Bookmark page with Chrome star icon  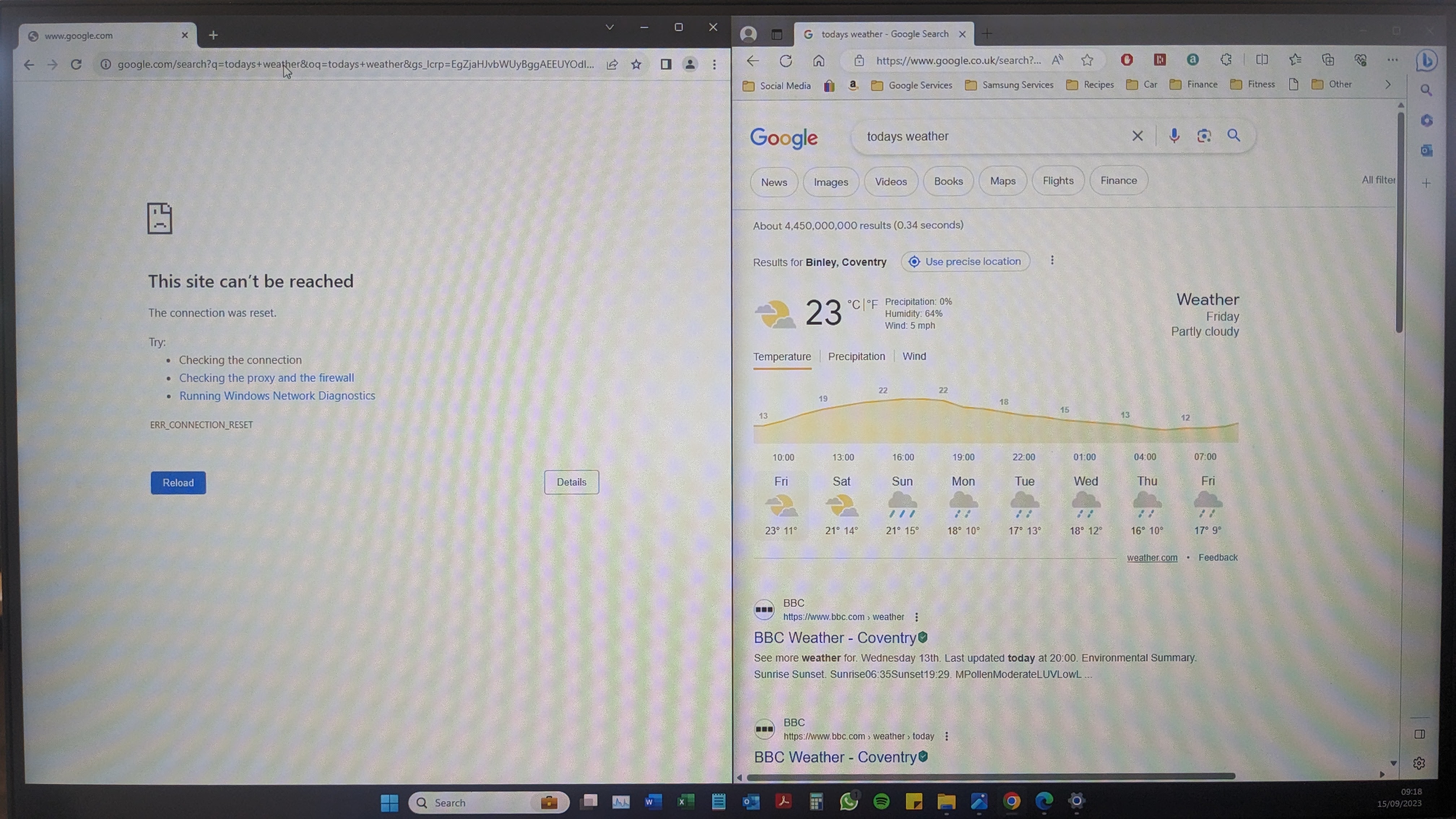click(x=636, y=64)
